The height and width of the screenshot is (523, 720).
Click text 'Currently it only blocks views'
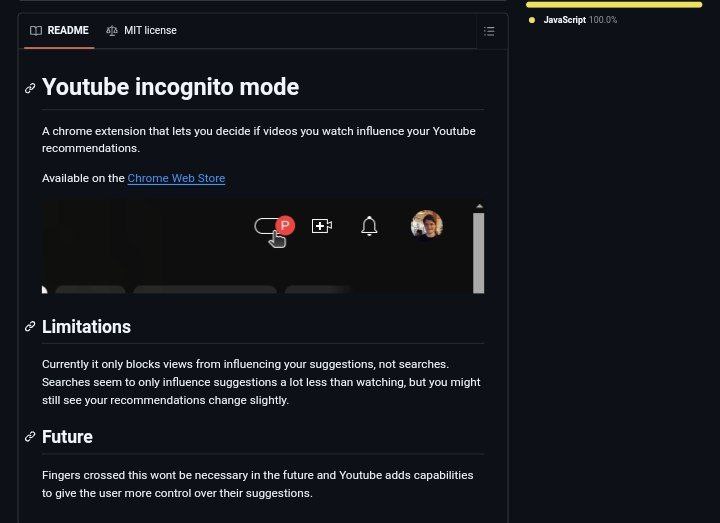261,382
